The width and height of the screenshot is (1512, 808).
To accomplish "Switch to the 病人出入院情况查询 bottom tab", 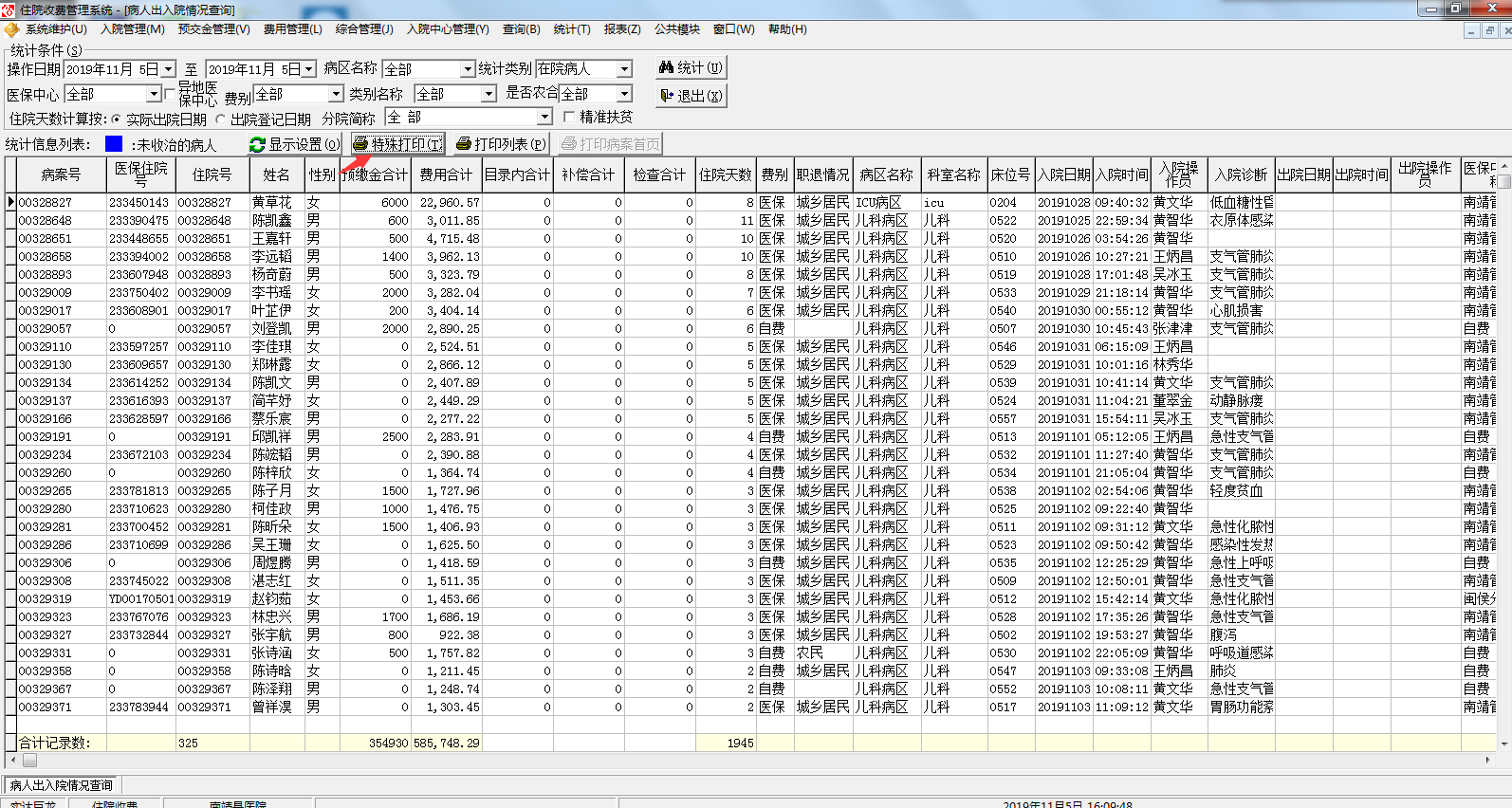I will 62,785.
